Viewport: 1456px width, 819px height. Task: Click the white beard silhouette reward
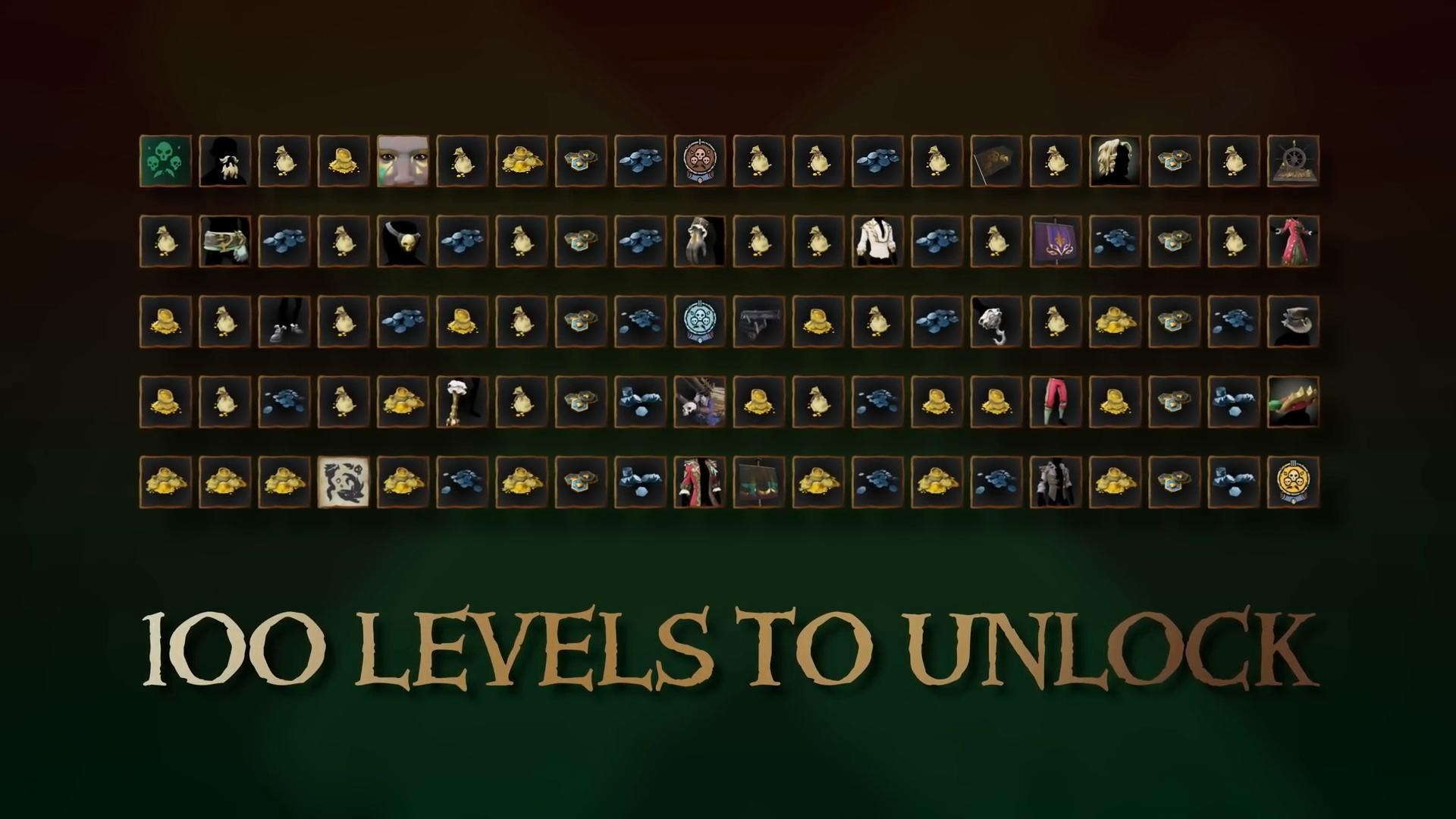click(x=224, y=161)
